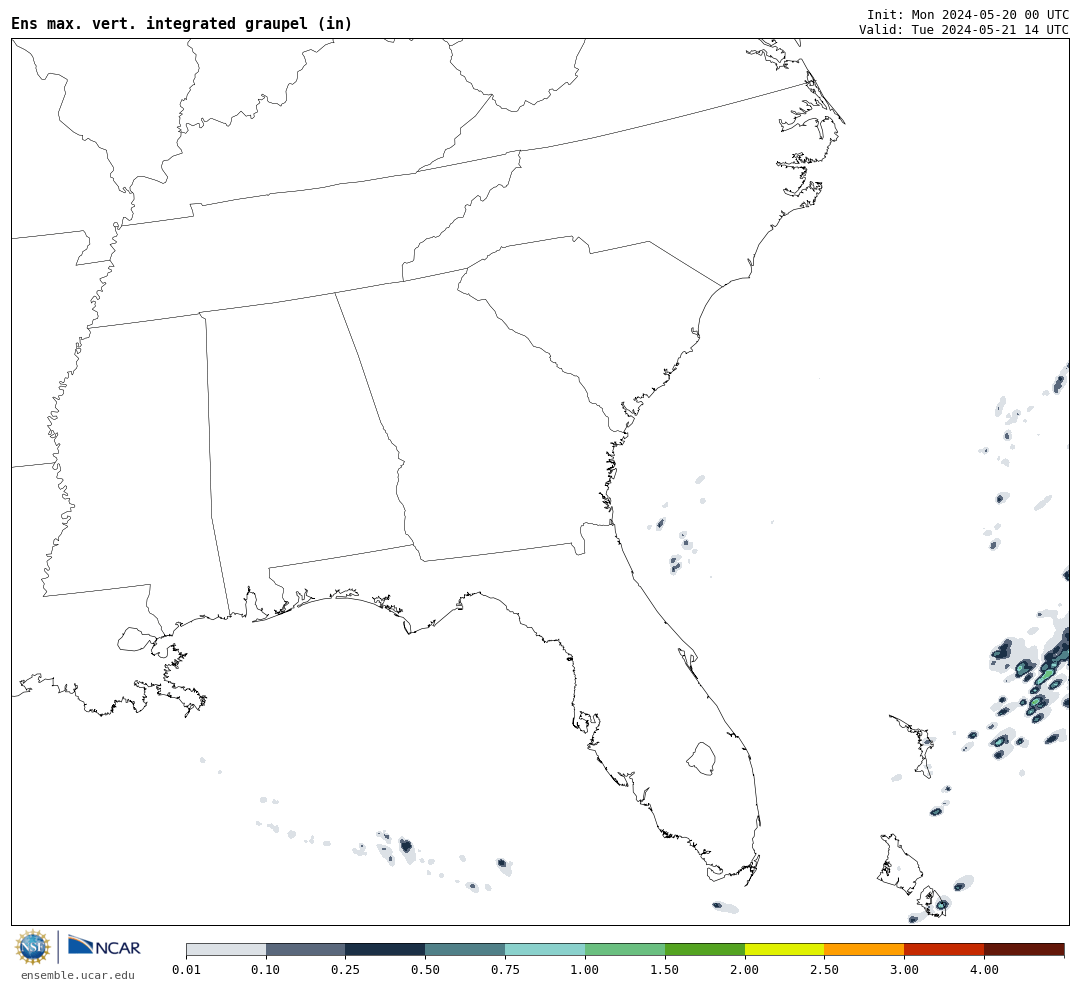Click the map title 'Ens max. vert. integrated graupel (in)'
The width and height of the screenshot is (1080, 988).
pyautogui.click(x=182, y=23)
